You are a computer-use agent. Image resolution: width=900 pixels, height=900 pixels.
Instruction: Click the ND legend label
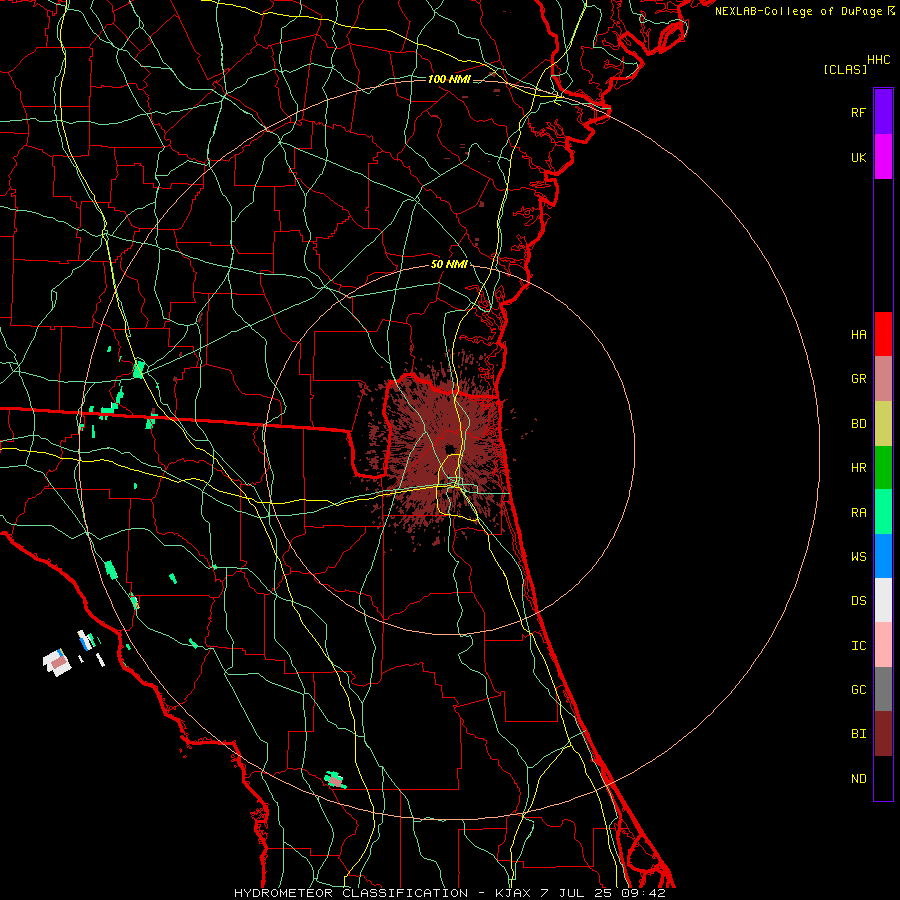tap(859, 779)
